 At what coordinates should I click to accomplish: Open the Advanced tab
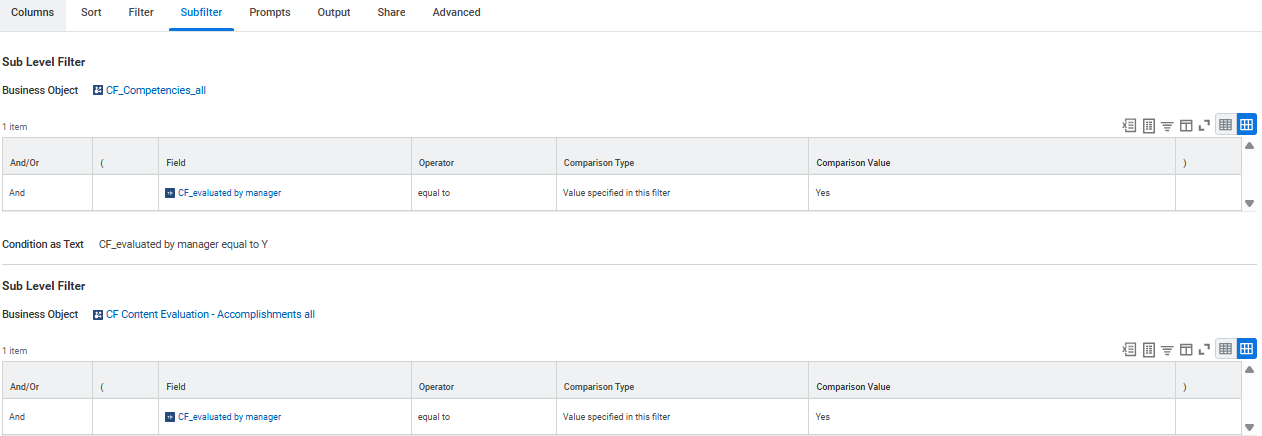click(456, 13)
